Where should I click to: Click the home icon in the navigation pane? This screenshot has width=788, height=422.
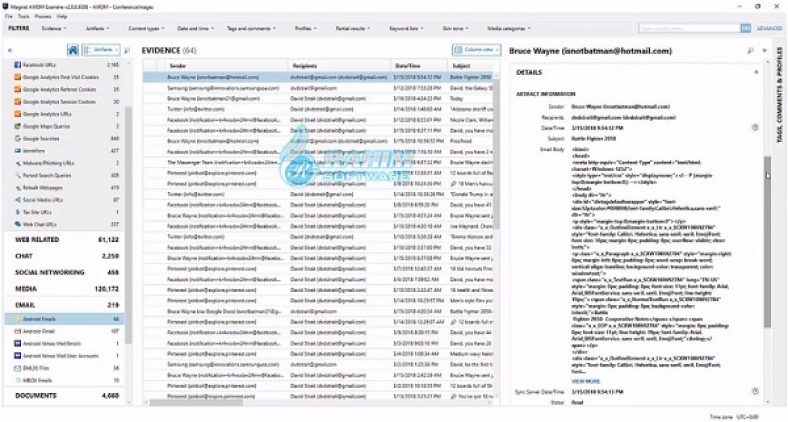pos(73,50)
